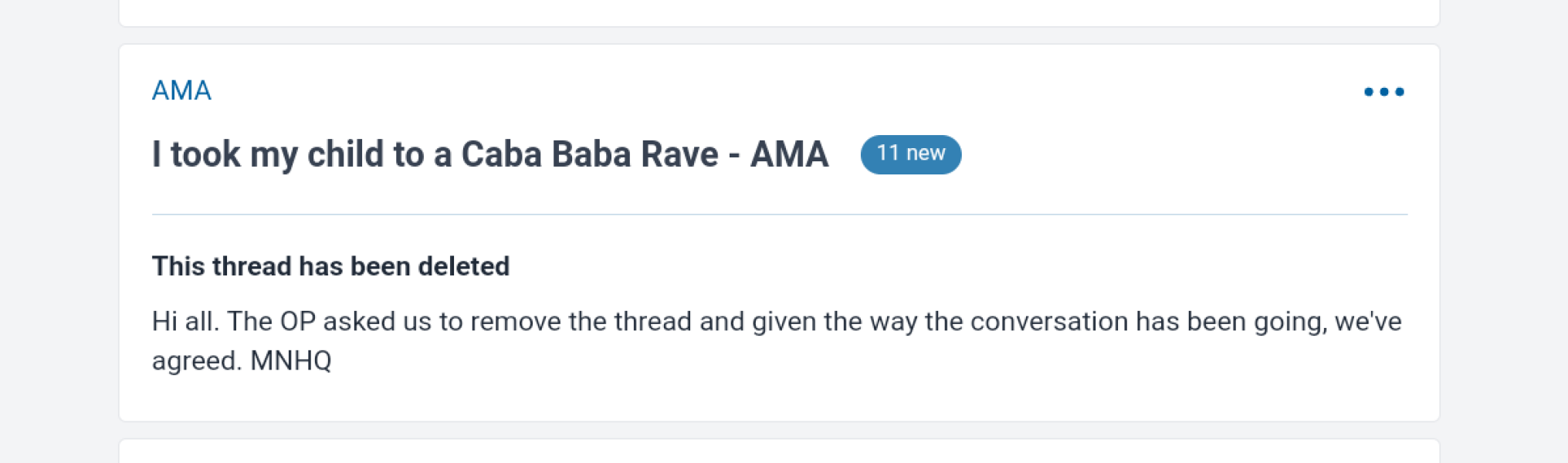Image resolution: width=1568 pixels, height=463 pixels.
Task: Click the divider line under the title
Action: coord(780,215)
